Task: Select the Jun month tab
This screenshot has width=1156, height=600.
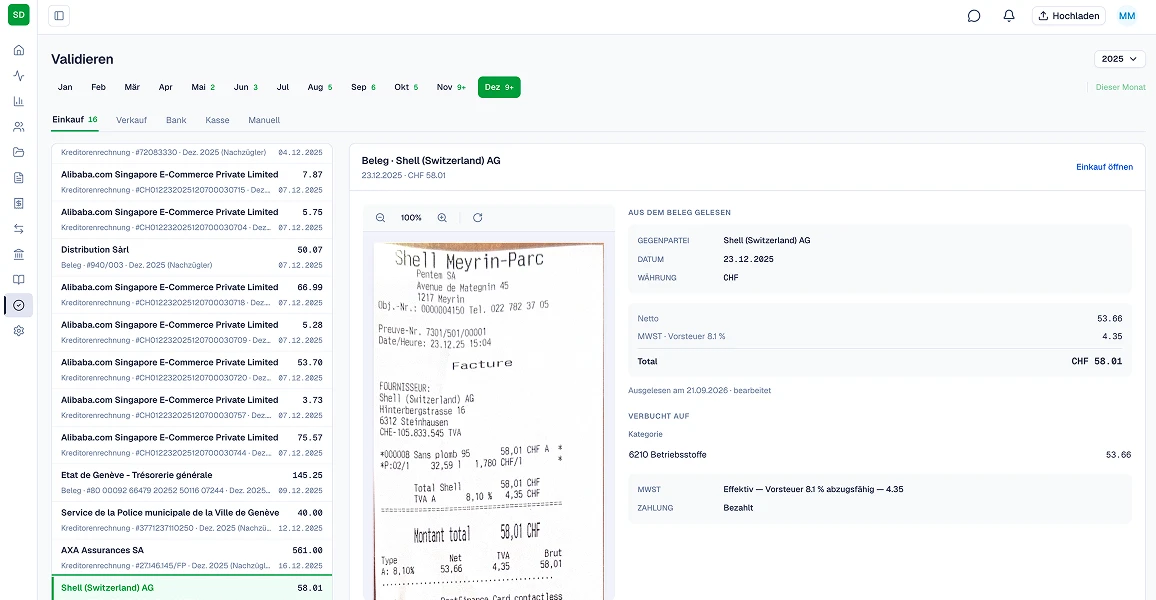Action: 246,87
